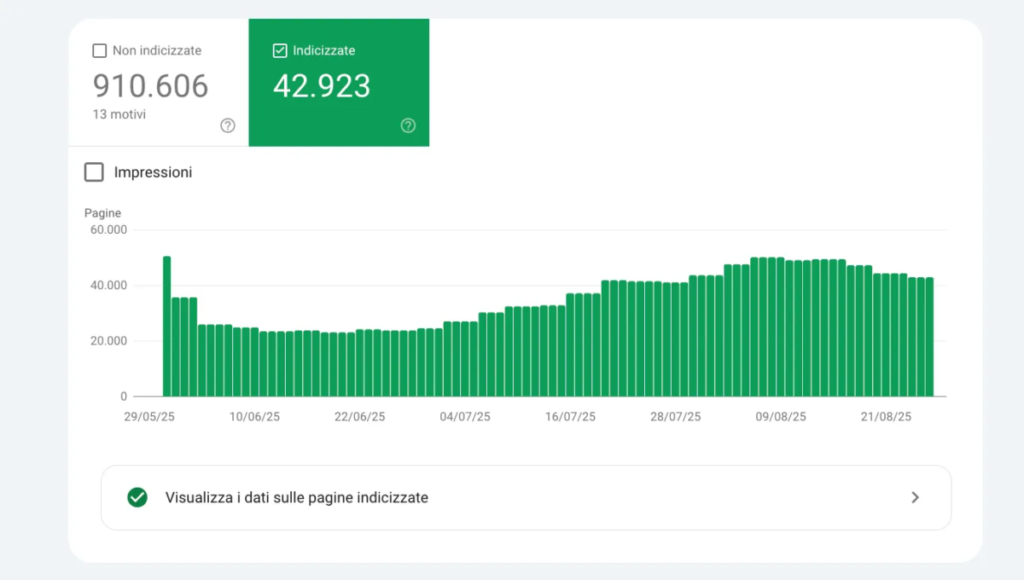Click the 21/08/25 date label on axis

[x=886, y=417]
